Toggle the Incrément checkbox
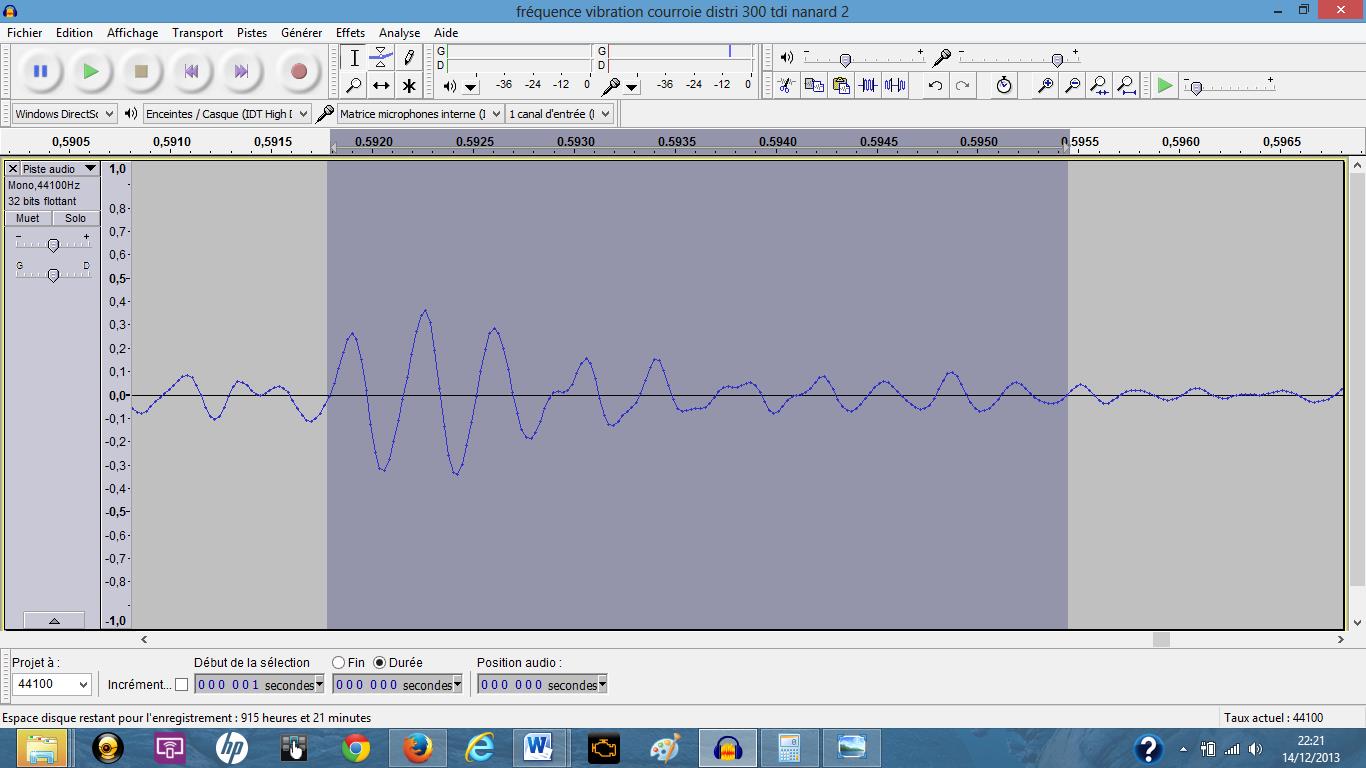 pos(181,685)
